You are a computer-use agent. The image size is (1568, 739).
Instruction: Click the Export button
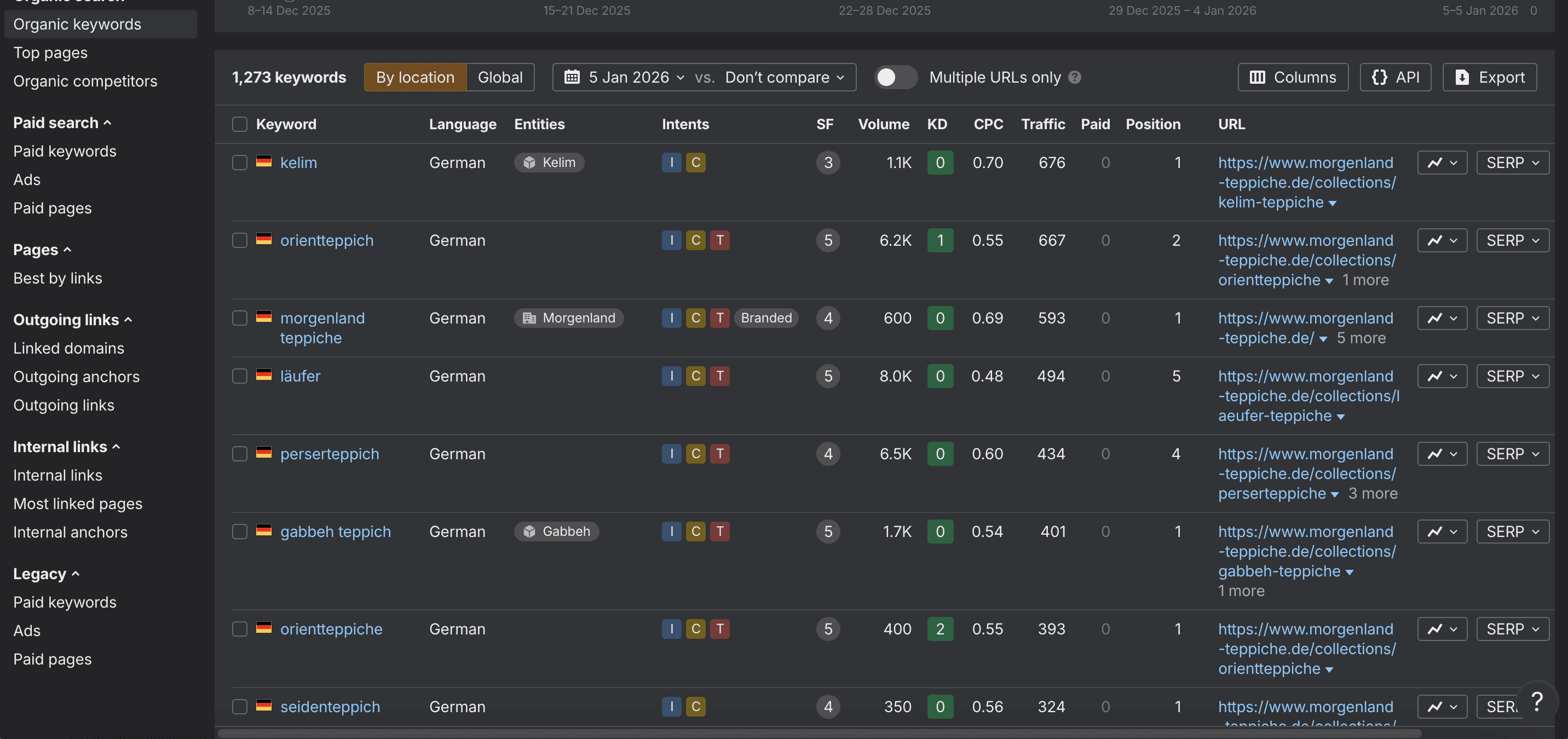[1489, 77]
